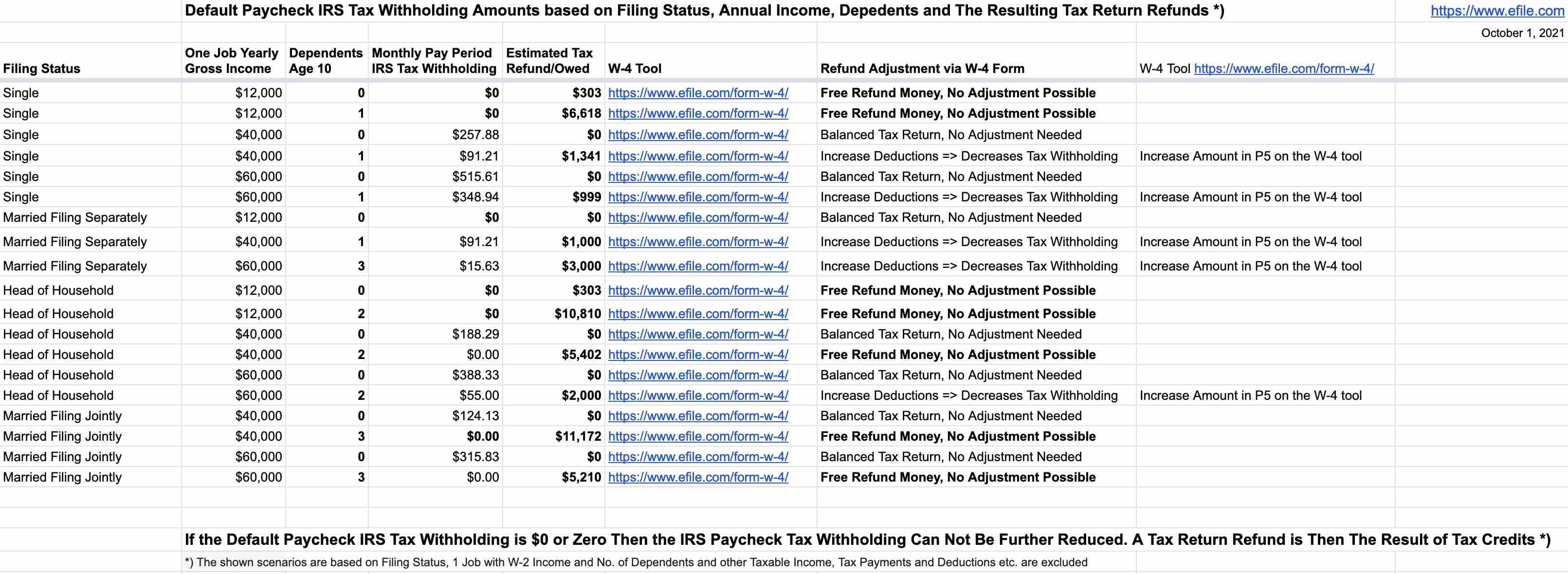The width and height of the screenshot is (1568, 574).
Task: Select the $257.88 monthly withholding cell
Action: click(435, 135)
